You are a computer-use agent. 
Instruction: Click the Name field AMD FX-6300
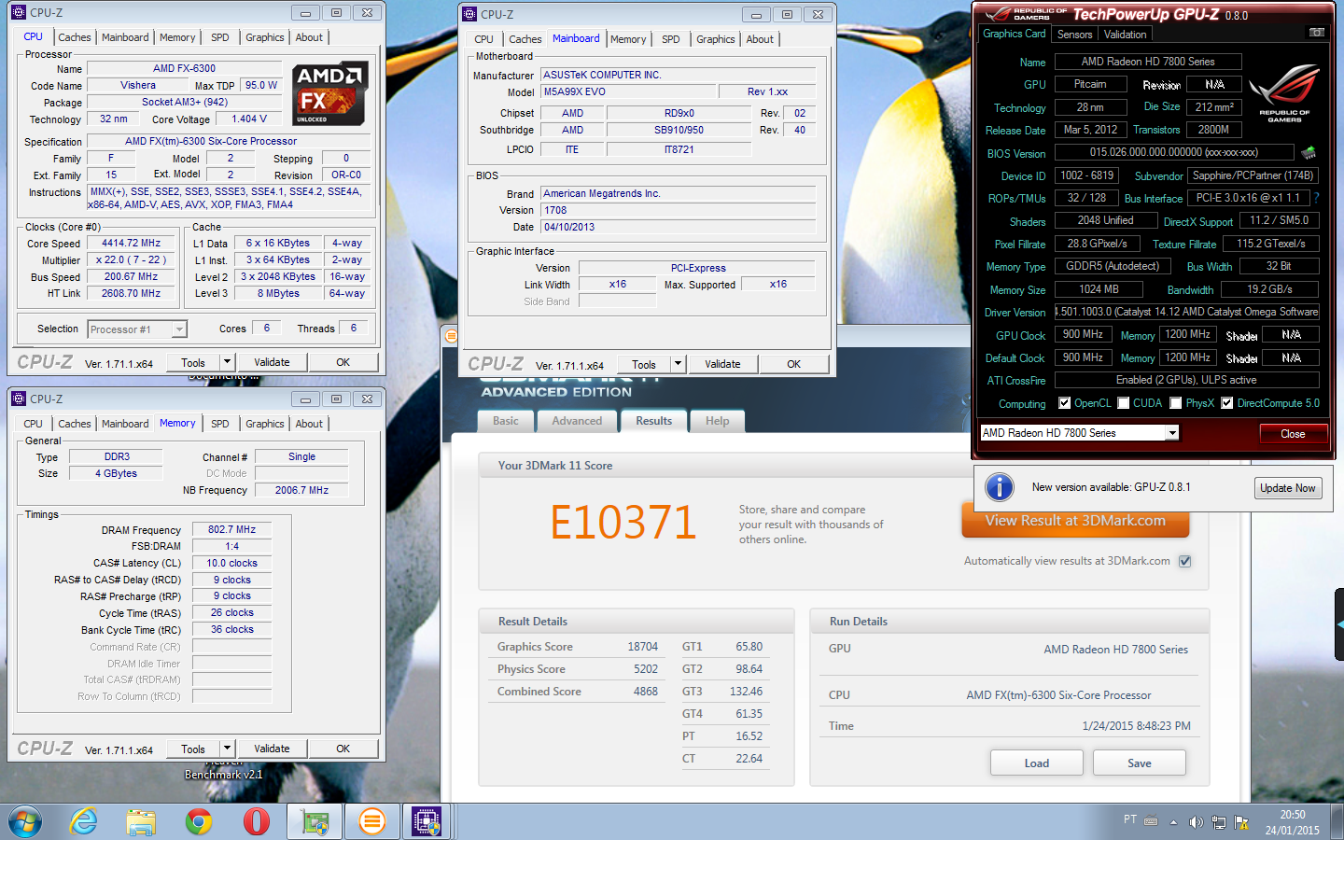coord(184,68)
